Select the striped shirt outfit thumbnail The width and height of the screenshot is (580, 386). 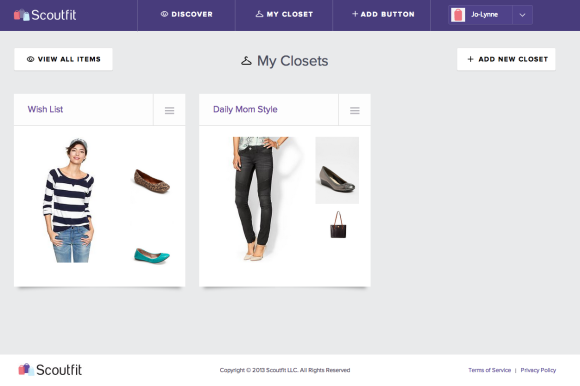[x=69, y=200]
